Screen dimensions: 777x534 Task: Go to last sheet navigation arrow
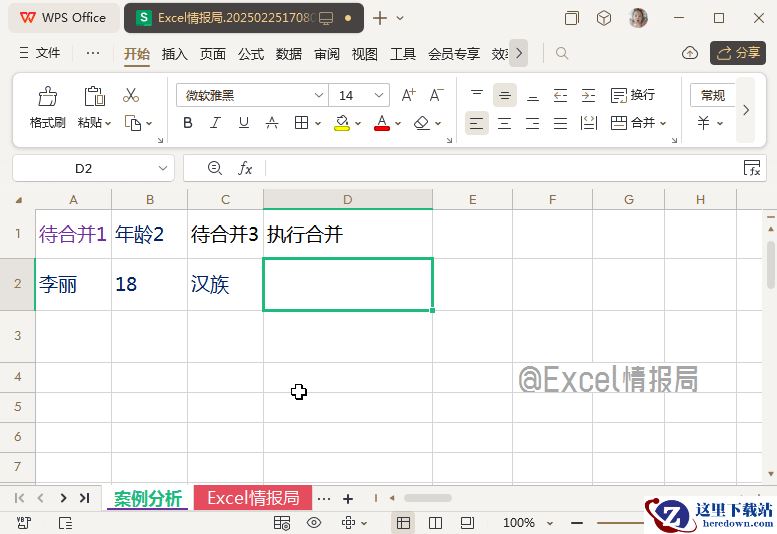click(85, 498)
